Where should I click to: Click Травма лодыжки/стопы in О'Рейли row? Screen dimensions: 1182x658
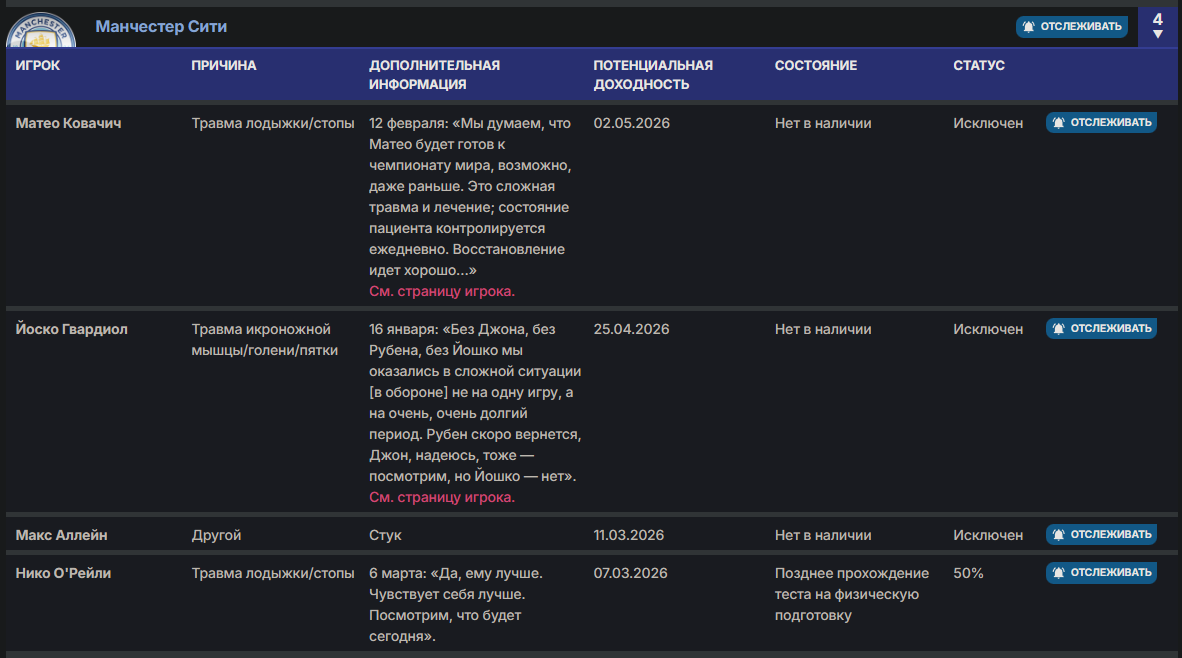pyautogui.click(x=273, y=573)
